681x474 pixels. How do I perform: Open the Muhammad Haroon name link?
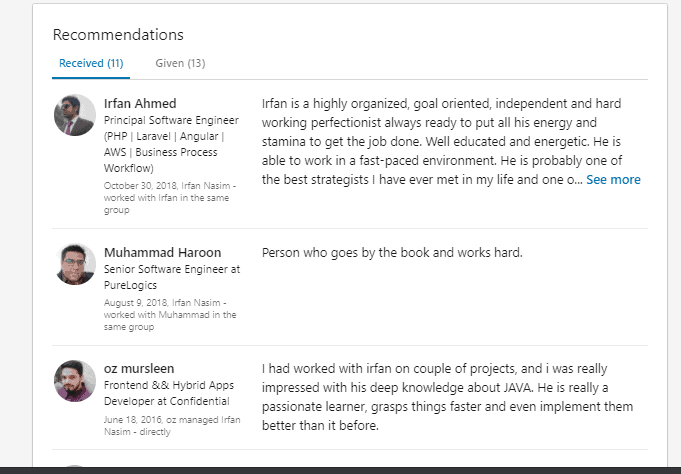click(162, 252)
